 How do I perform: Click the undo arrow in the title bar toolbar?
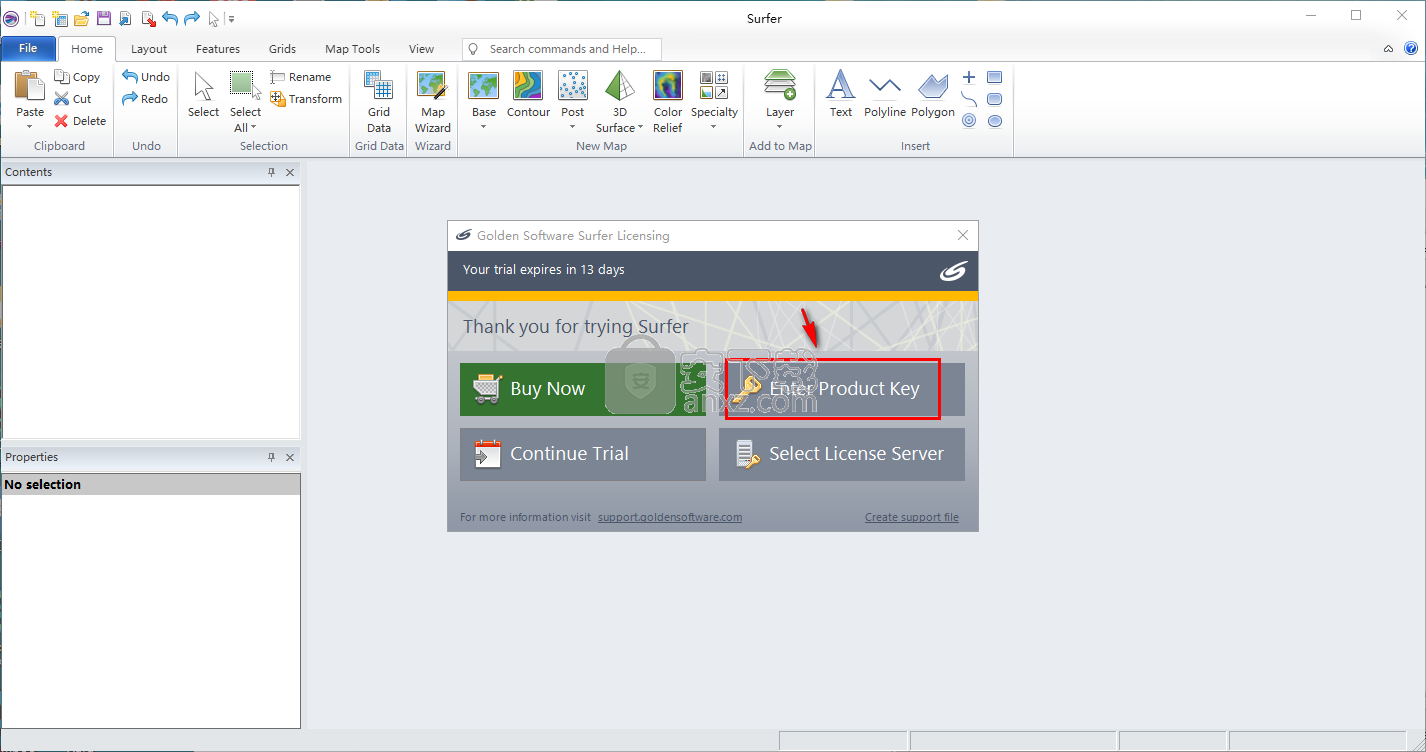tap(169, 18)
